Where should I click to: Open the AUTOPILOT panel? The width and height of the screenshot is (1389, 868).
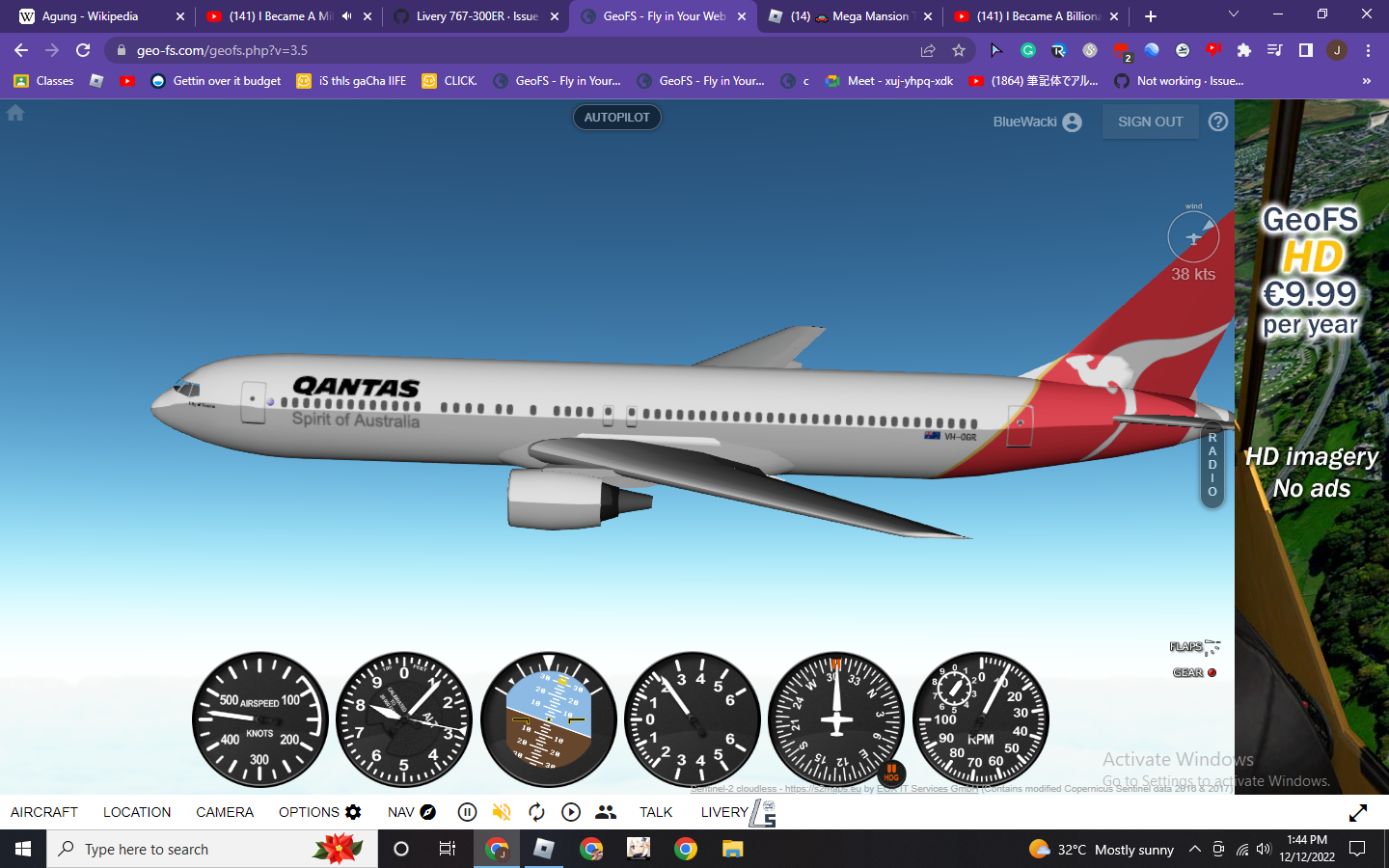[616, 117]
